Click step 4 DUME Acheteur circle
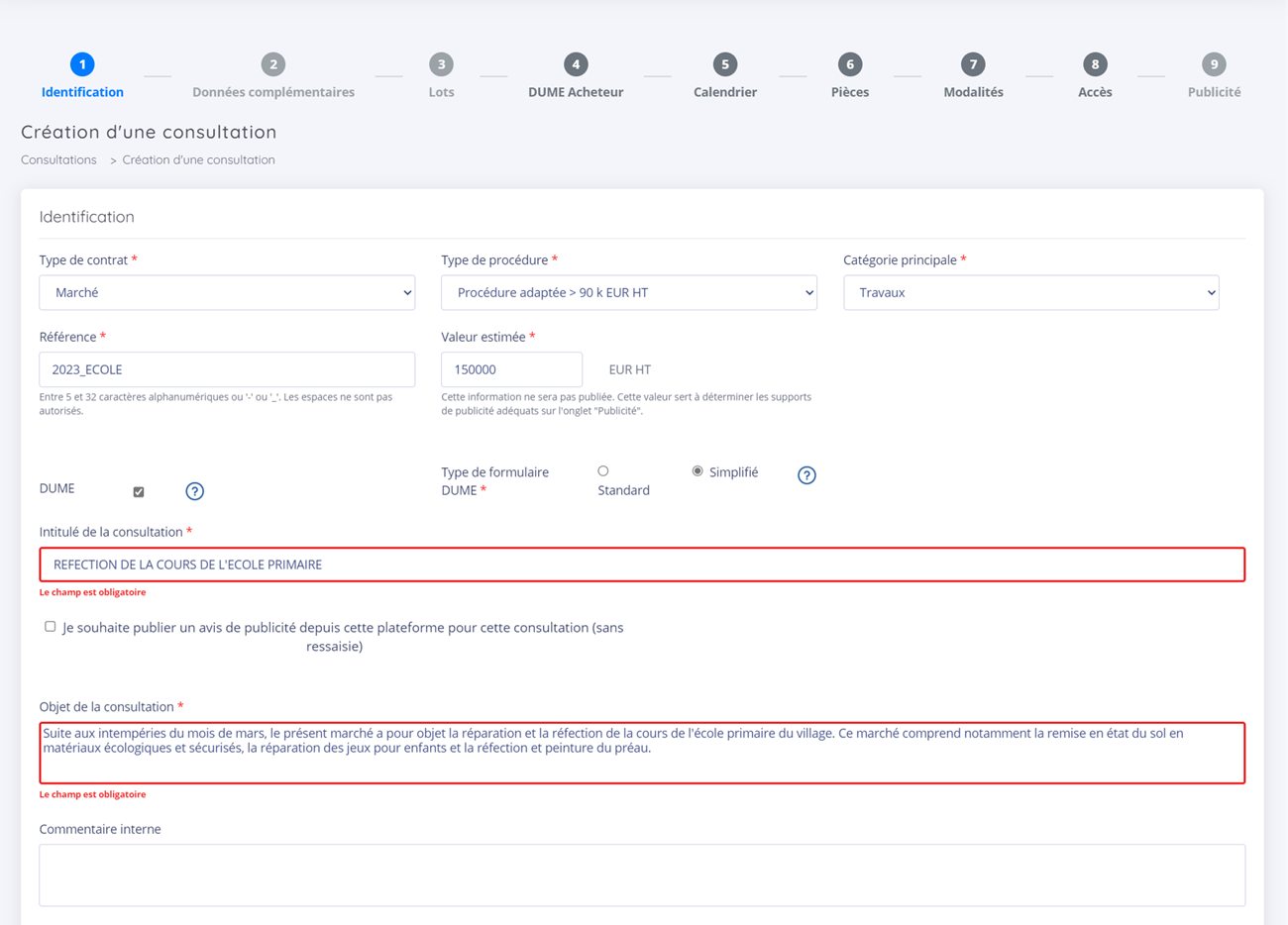Image resolution: width=1288 pixels, height=925 pixels. pos(576,64)
